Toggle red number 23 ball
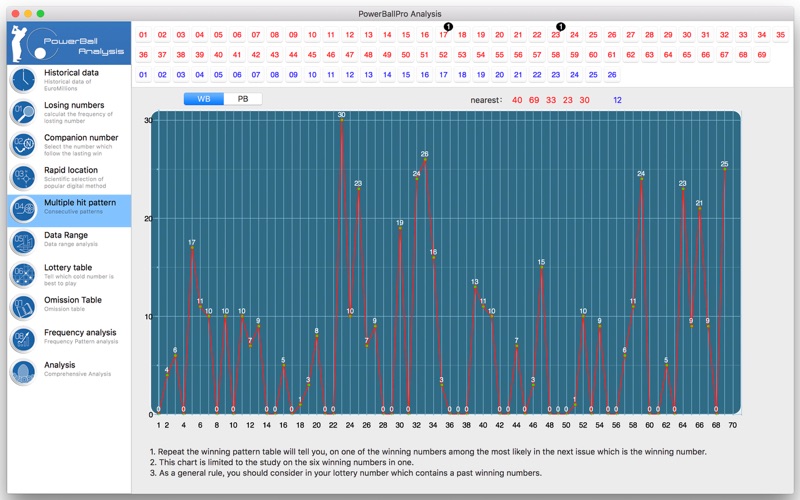The height and width of the screenshot is (500, 800). click(556, 35)
